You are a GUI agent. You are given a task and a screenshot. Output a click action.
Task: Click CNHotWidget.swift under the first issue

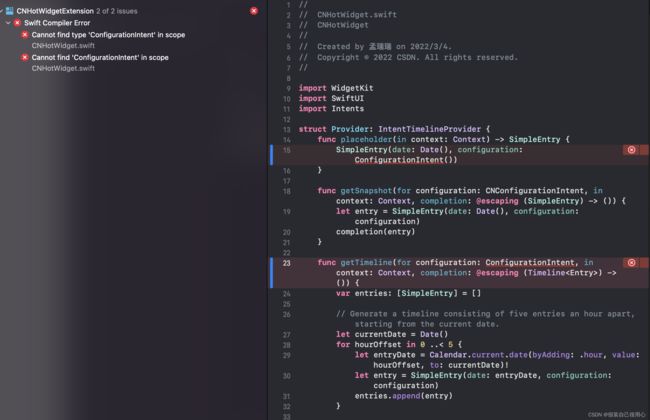(x=63, y=46)
